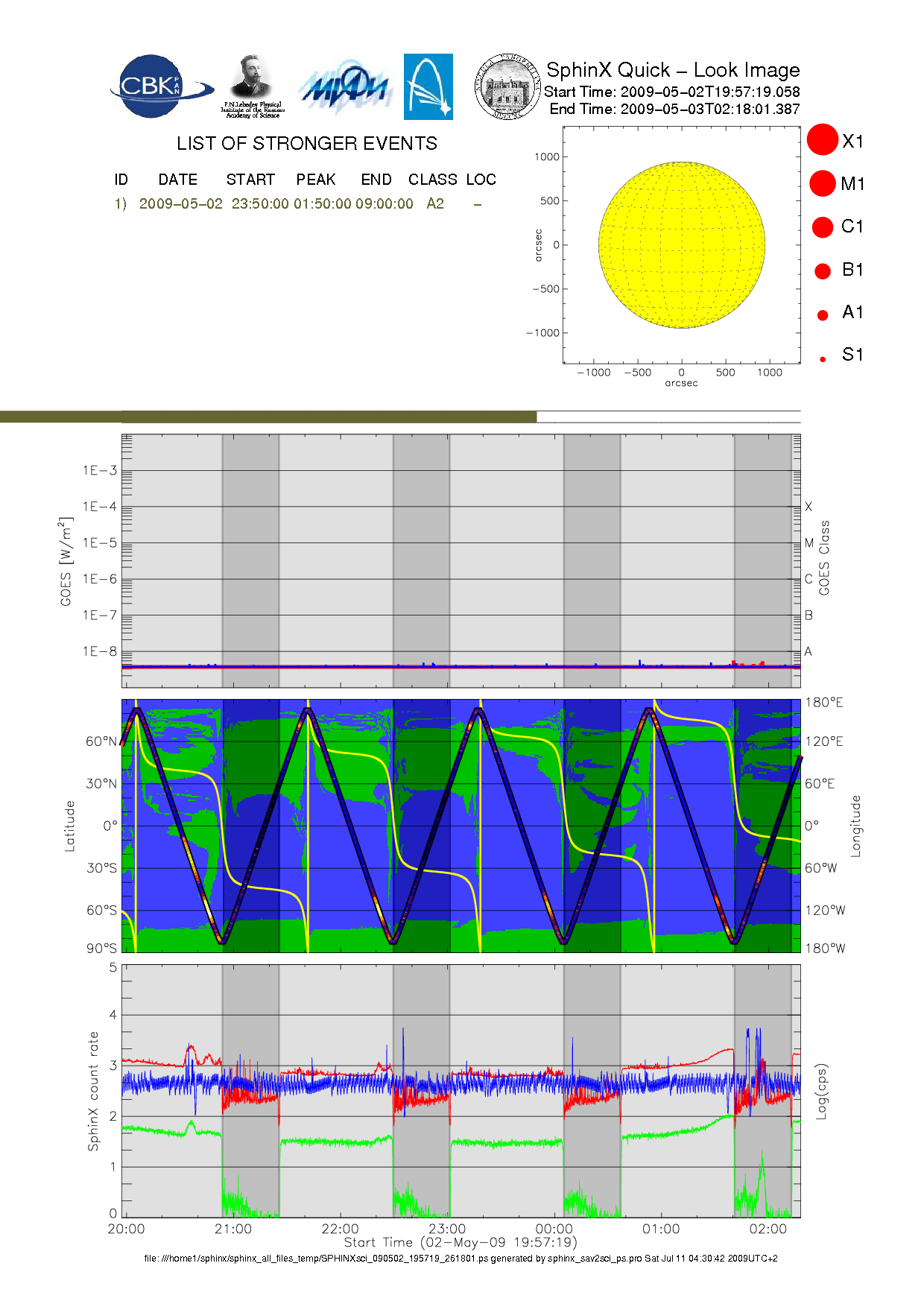
Task: Click the CBK PAN logo
Action: [160, 86]
